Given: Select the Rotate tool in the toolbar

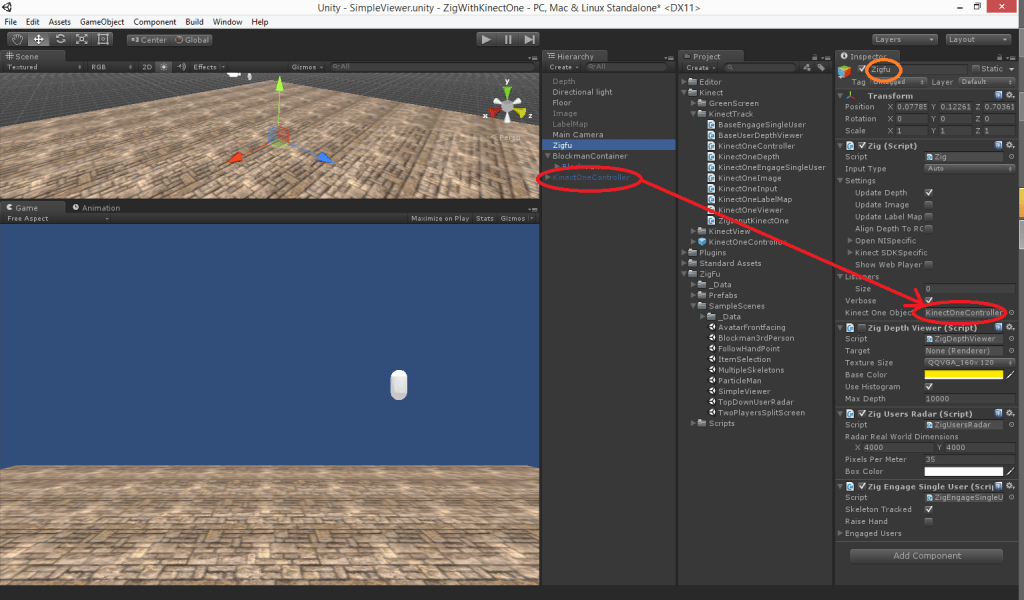Looking at the screenshot, I should (60, 40).
